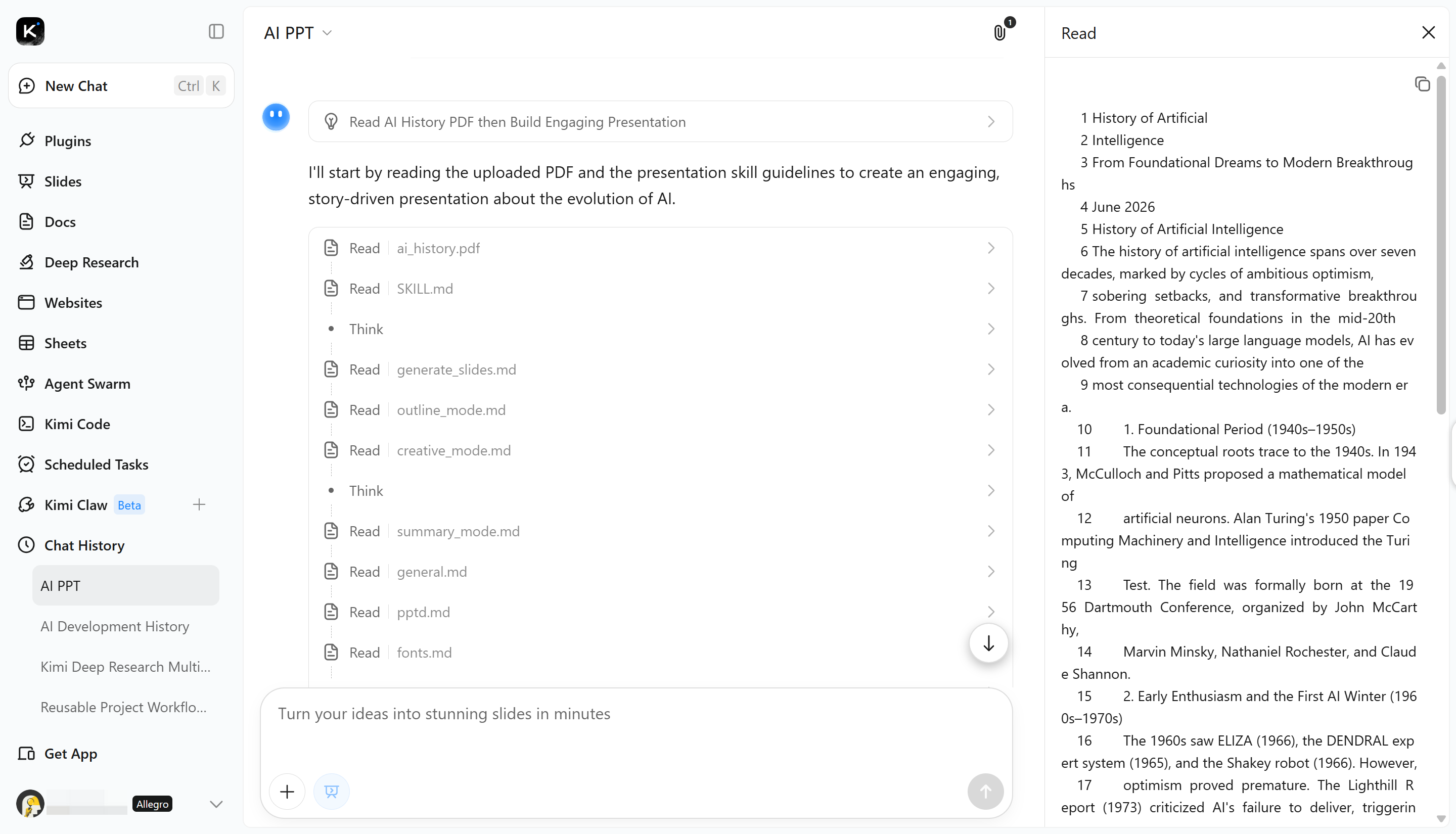Open Plugins from the sidebar
The width and height of the screenshot is (1456, 834).
pos(68,141)
